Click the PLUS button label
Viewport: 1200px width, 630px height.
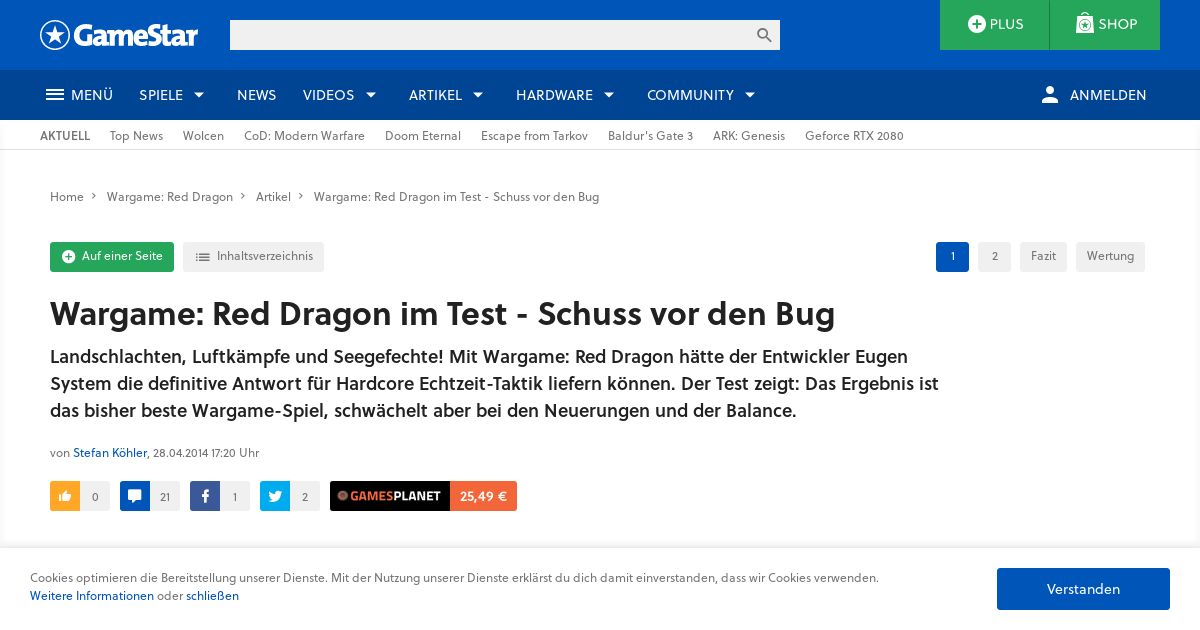pos(1006,24)
